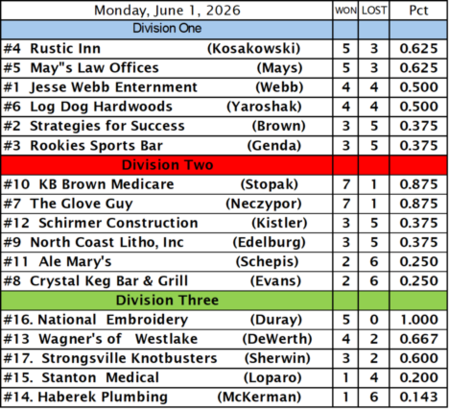Select the green Division Three header row

[x=224, y=300]
